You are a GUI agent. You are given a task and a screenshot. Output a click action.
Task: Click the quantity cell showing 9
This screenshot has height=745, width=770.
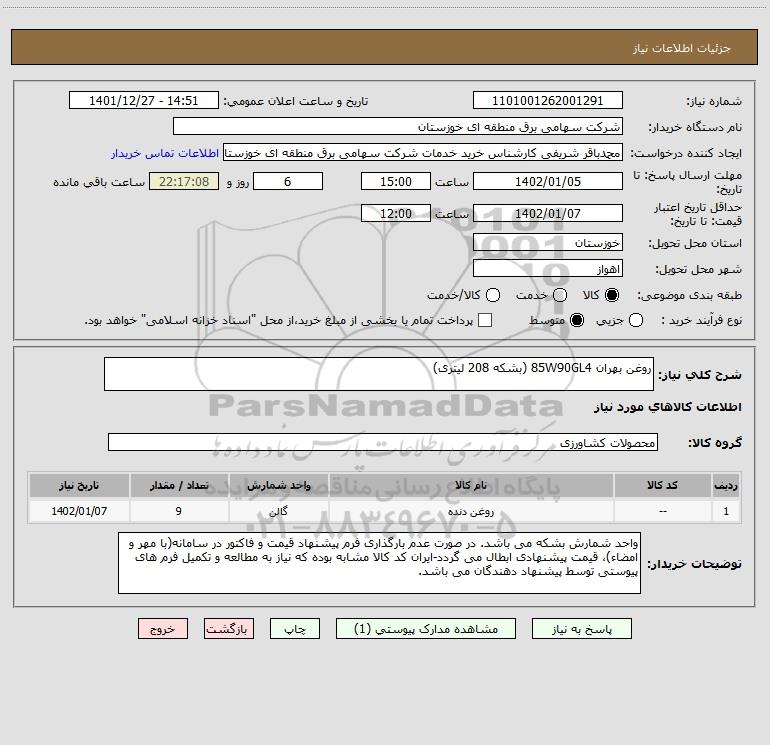click(179, 511)
